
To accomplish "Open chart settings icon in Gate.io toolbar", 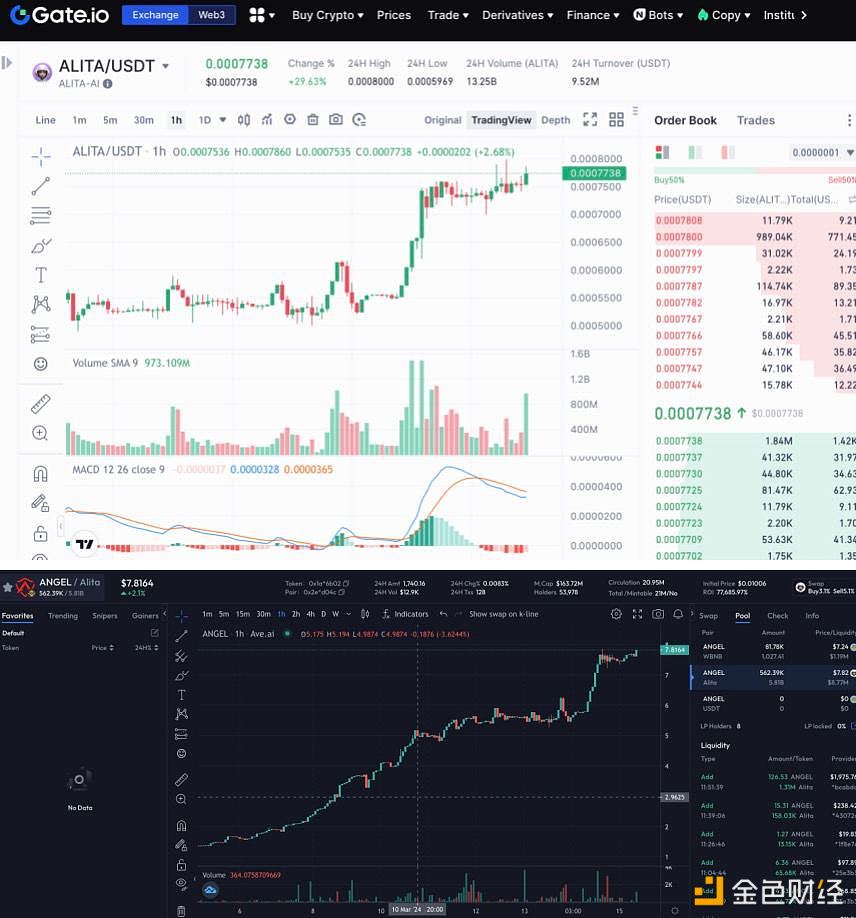I will tap(290, 119).
